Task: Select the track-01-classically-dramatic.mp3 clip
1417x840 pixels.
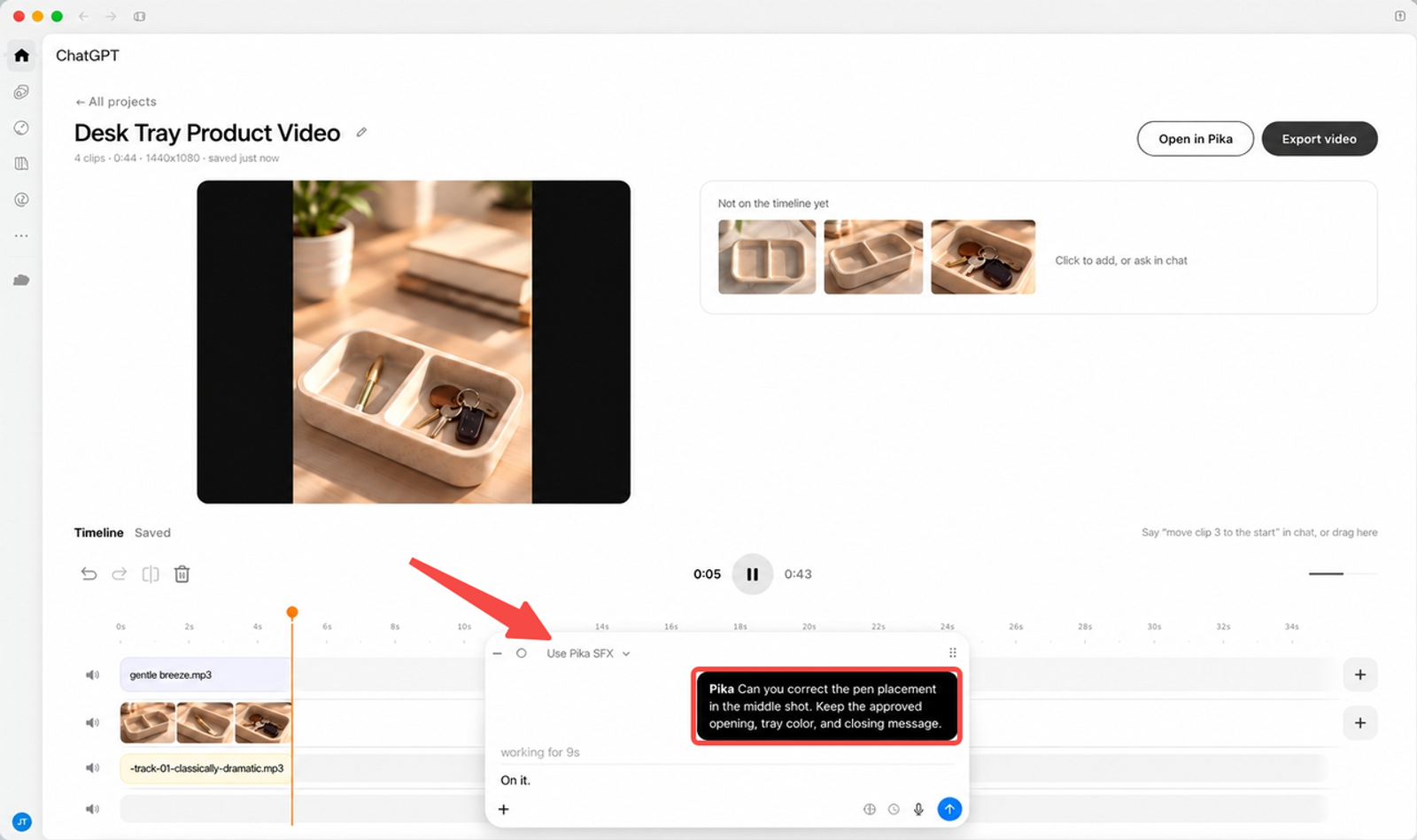Action: point(205,768)
